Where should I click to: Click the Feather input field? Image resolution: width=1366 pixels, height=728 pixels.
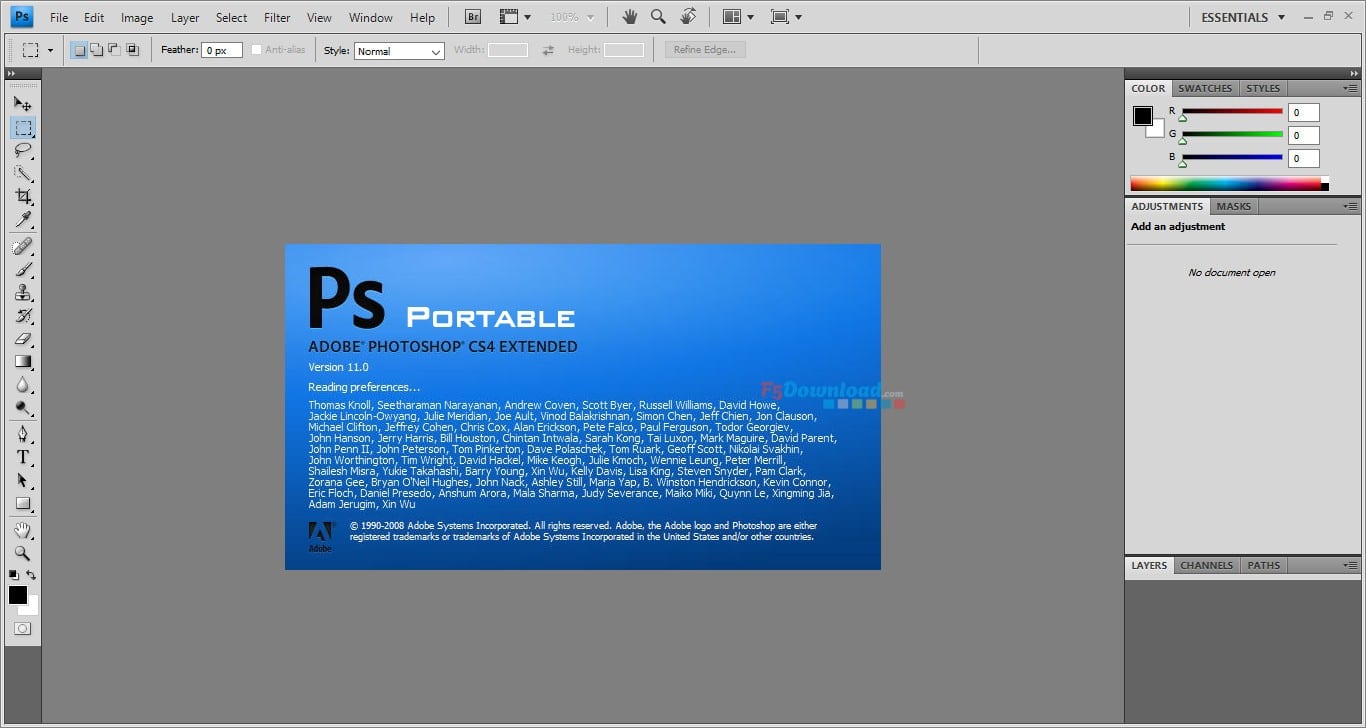tap(222, 50)
